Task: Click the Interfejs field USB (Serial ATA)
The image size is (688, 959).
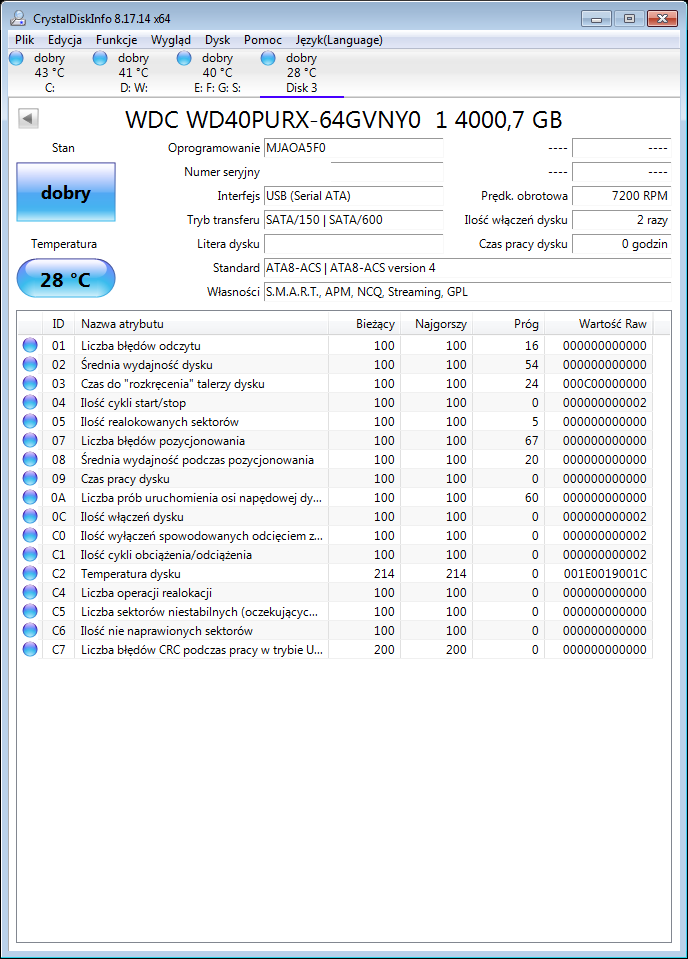Action: click(353, 196)
